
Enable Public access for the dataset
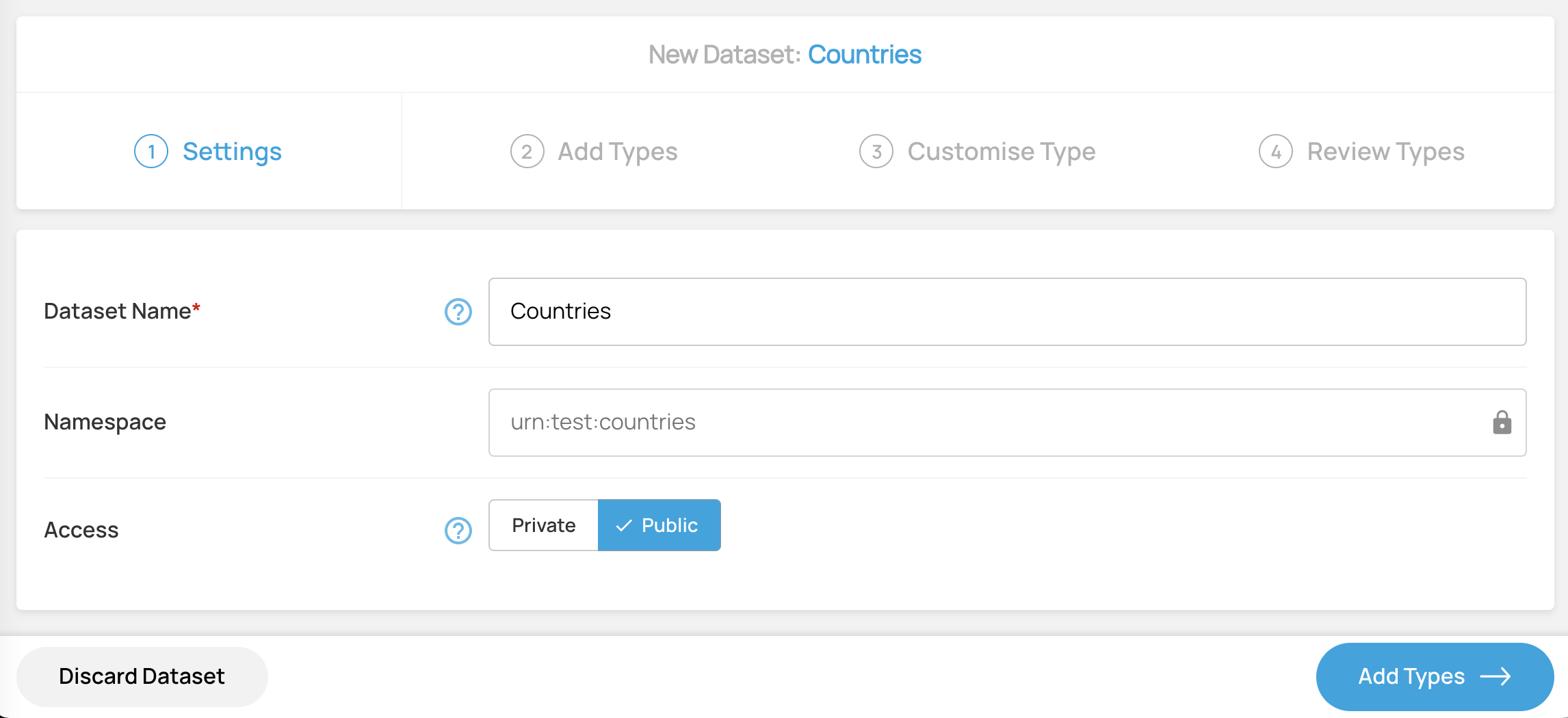point(659,525)
